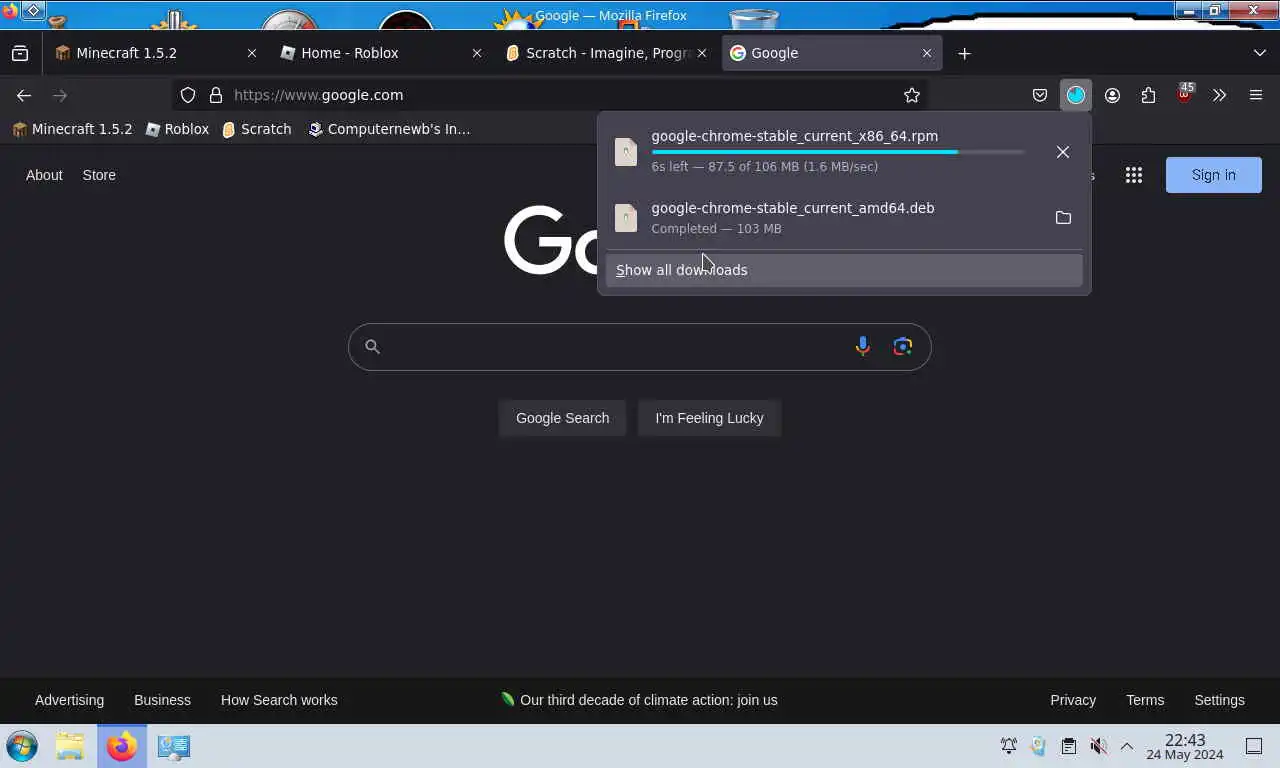
Task: Open tracking protection shield icon
Action: [x=188, y=95]
